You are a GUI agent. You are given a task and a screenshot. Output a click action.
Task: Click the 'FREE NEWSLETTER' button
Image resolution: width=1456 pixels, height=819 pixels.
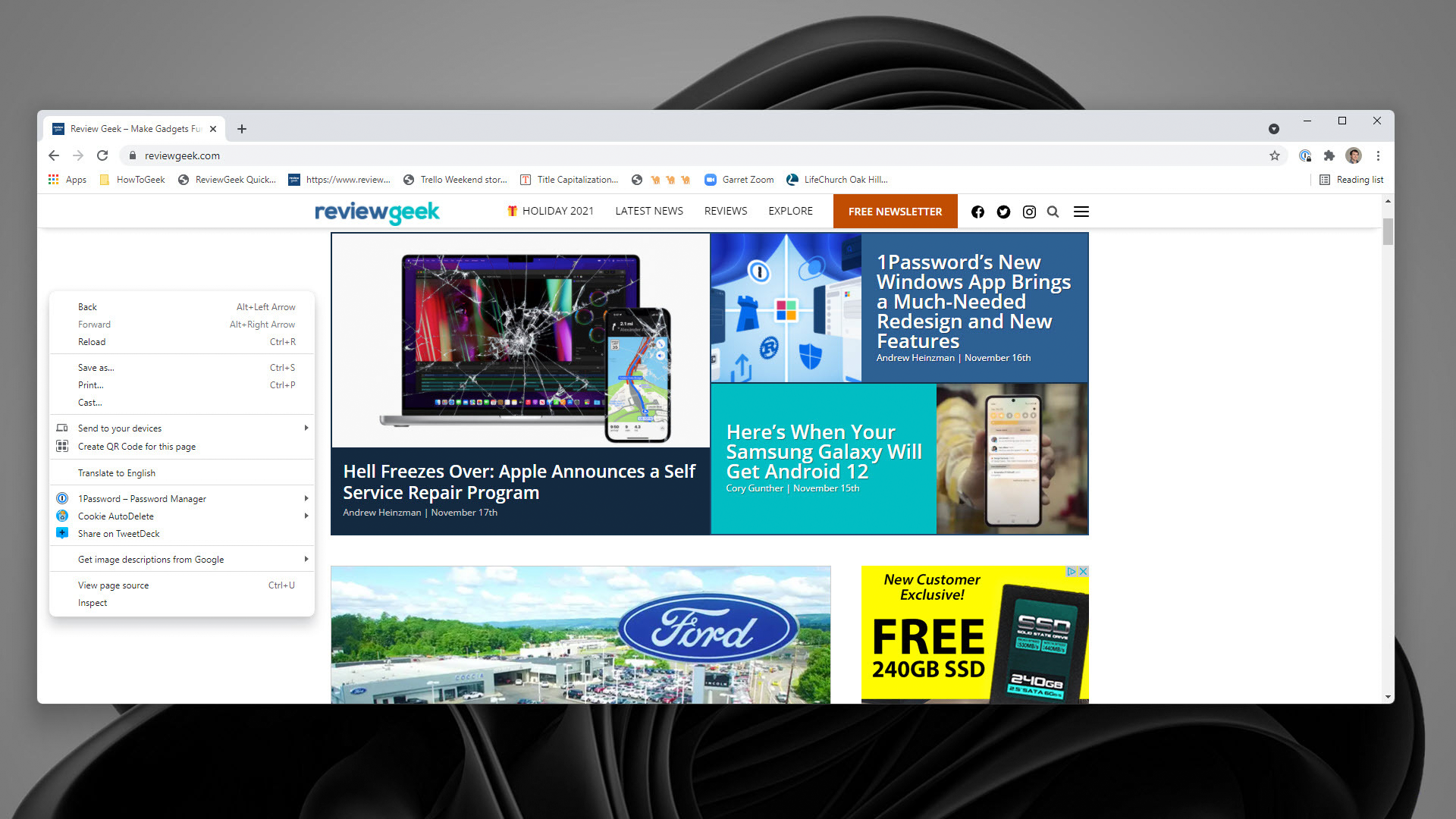(x=893, y=211)
